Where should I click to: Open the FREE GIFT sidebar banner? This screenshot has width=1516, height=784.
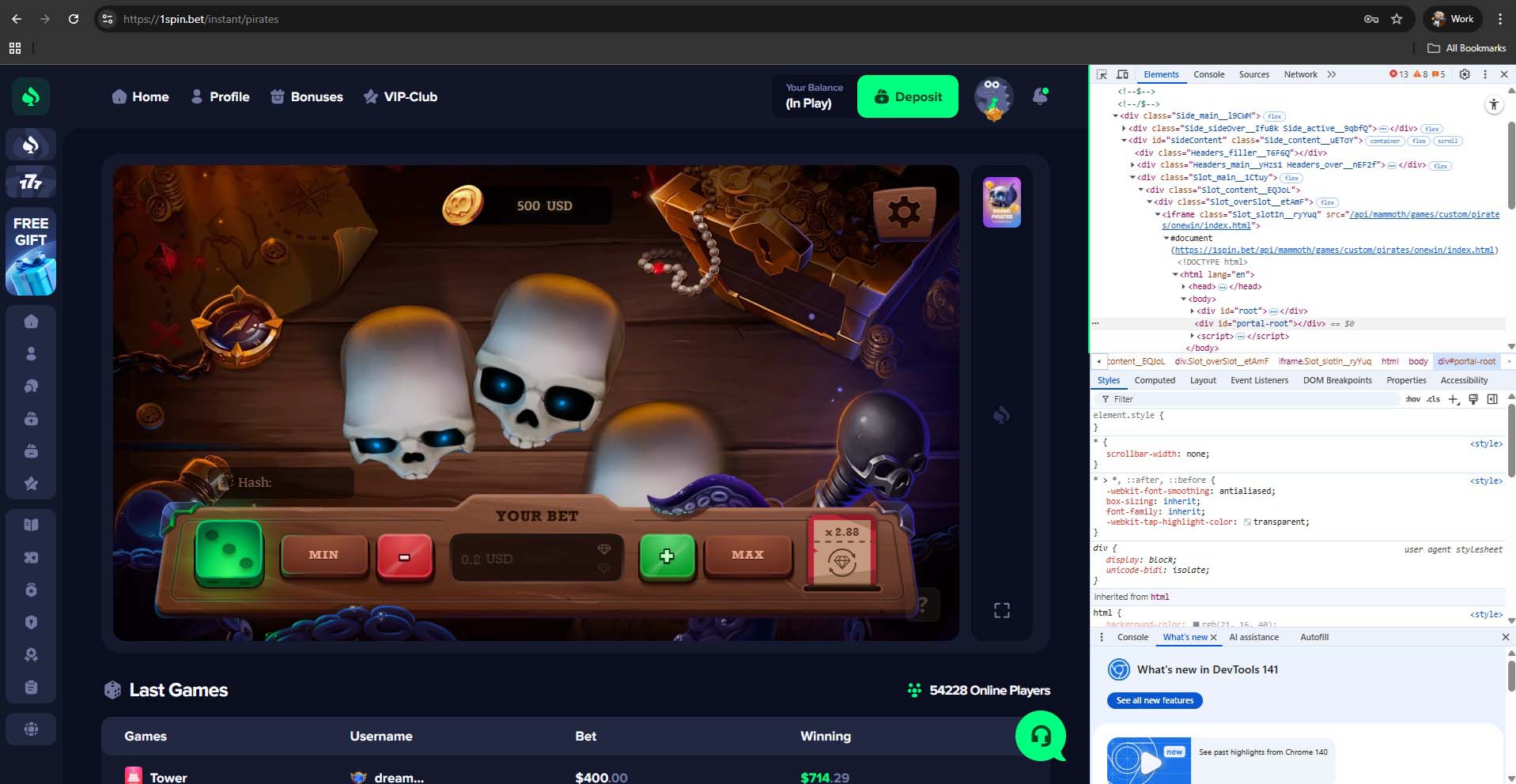pos(31,251)
